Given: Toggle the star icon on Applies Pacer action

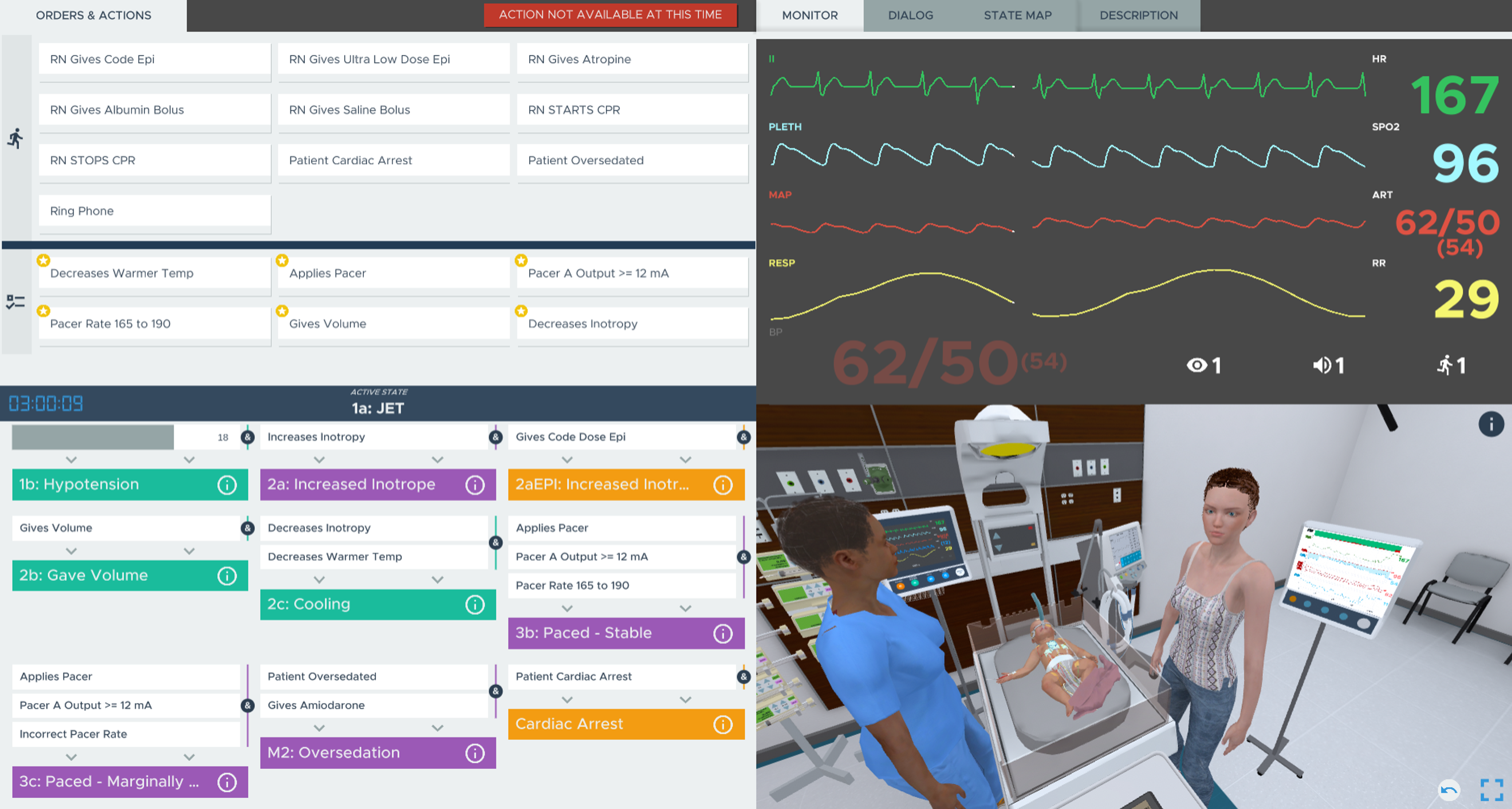Looking at the screenshot, I should (x=281, y=260).
